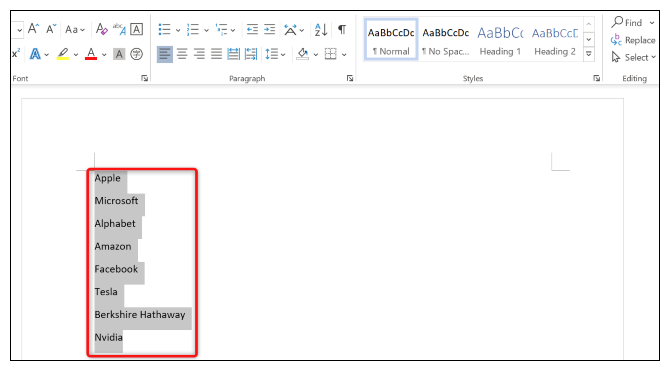The image size is (666, 371).
Task: Click the Find button
Action: click(627, 23)
